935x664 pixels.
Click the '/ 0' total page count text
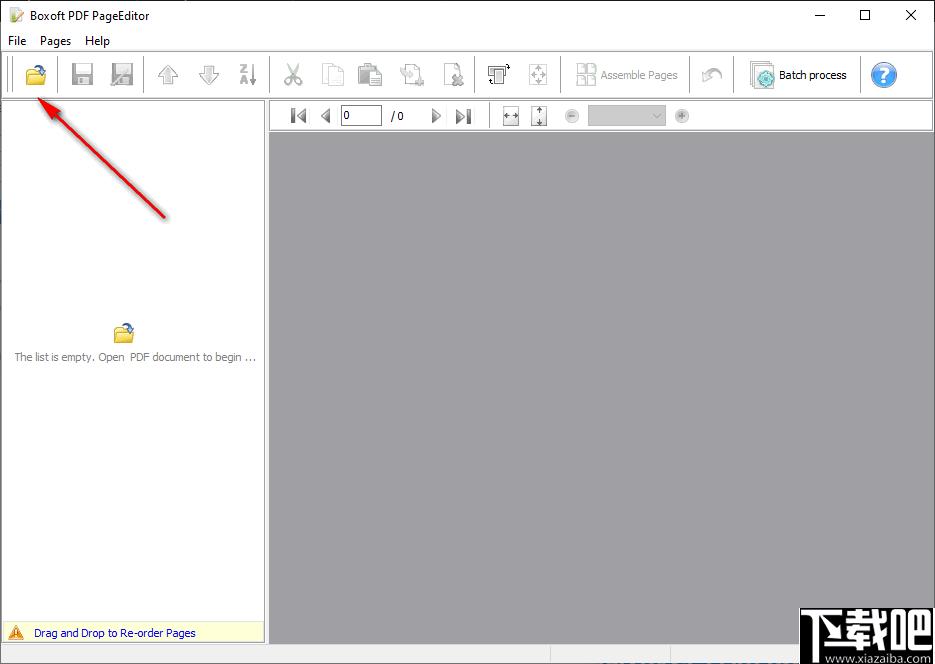[x=397, y=116]
